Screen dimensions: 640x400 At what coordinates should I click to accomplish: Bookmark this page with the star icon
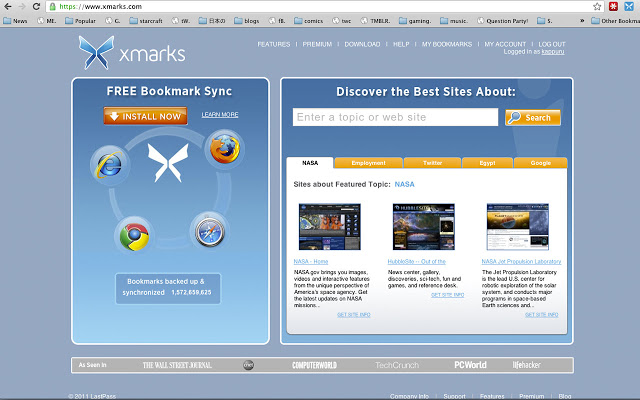[x=597, y=7]
